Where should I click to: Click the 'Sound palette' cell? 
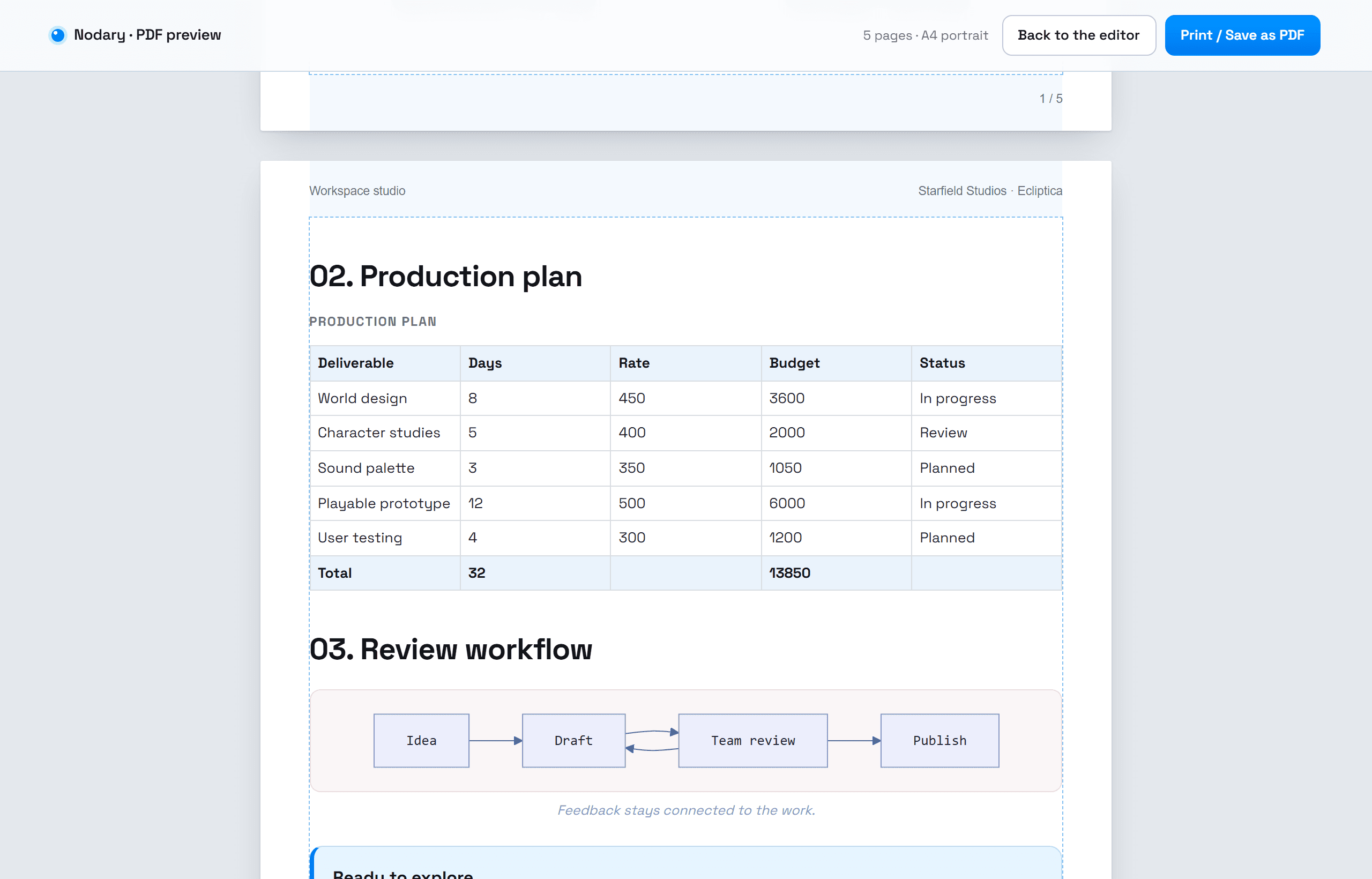pos(385,468)
